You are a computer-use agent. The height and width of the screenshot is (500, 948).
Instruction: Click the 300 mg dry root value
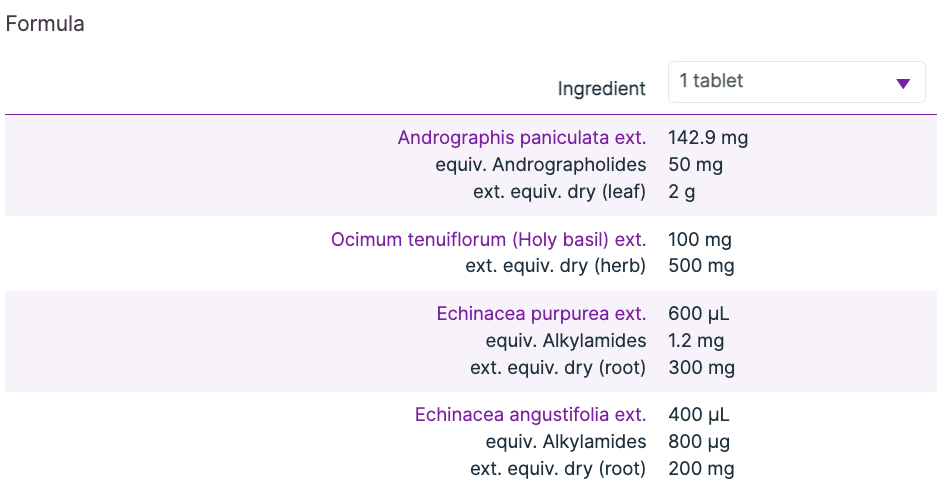click(700, 367)
